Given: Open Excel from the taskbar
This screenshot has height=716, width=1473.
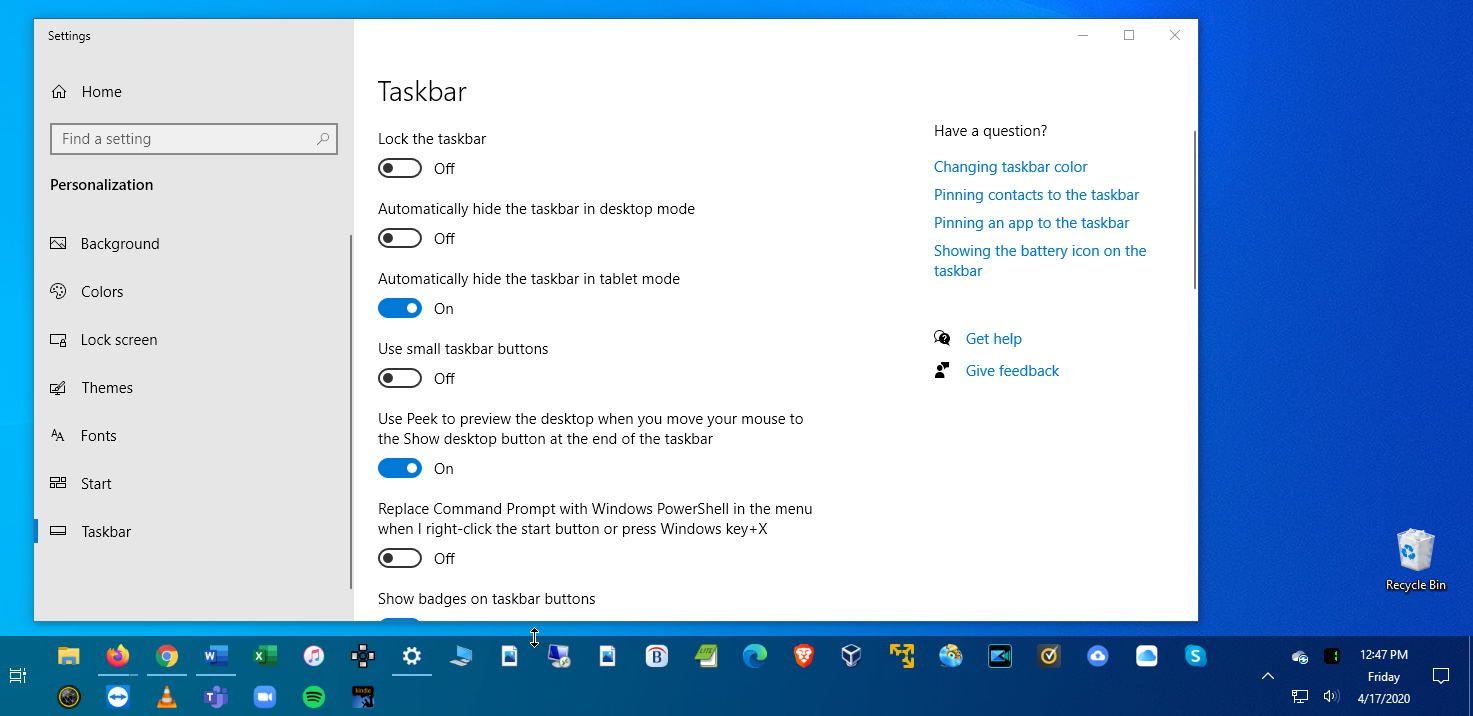Looking at the screenshot, I should pyautogui.click(x=265, y=656).
